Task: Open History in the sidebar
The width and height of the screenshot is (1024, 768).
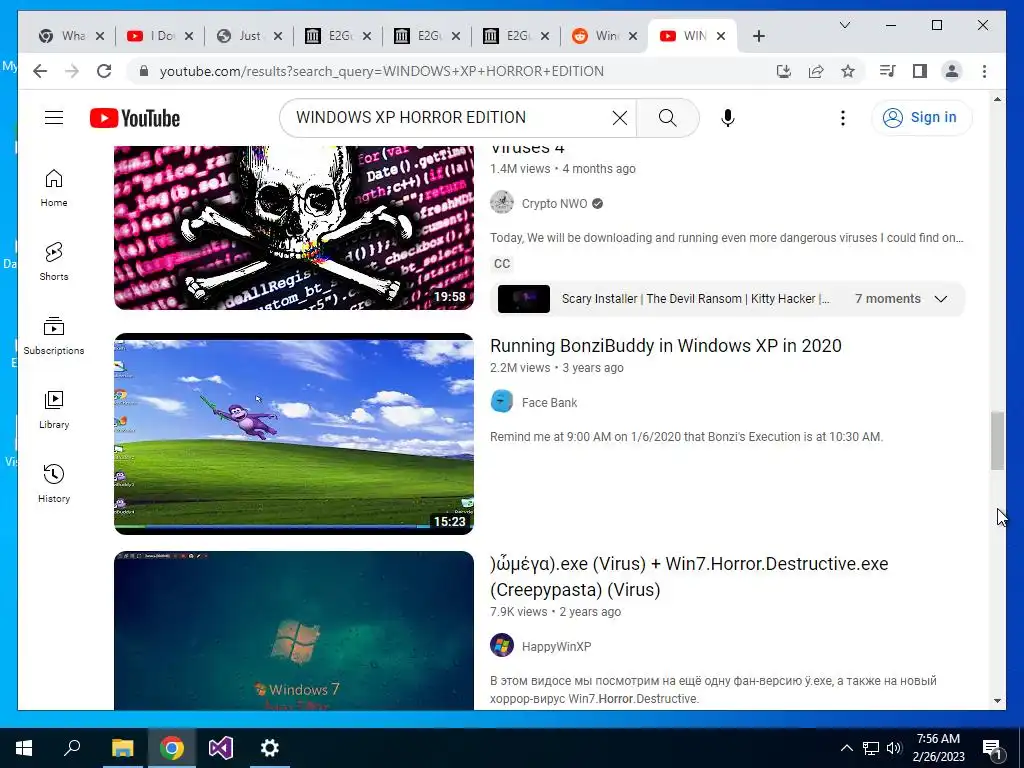Action: click(54, 483)
